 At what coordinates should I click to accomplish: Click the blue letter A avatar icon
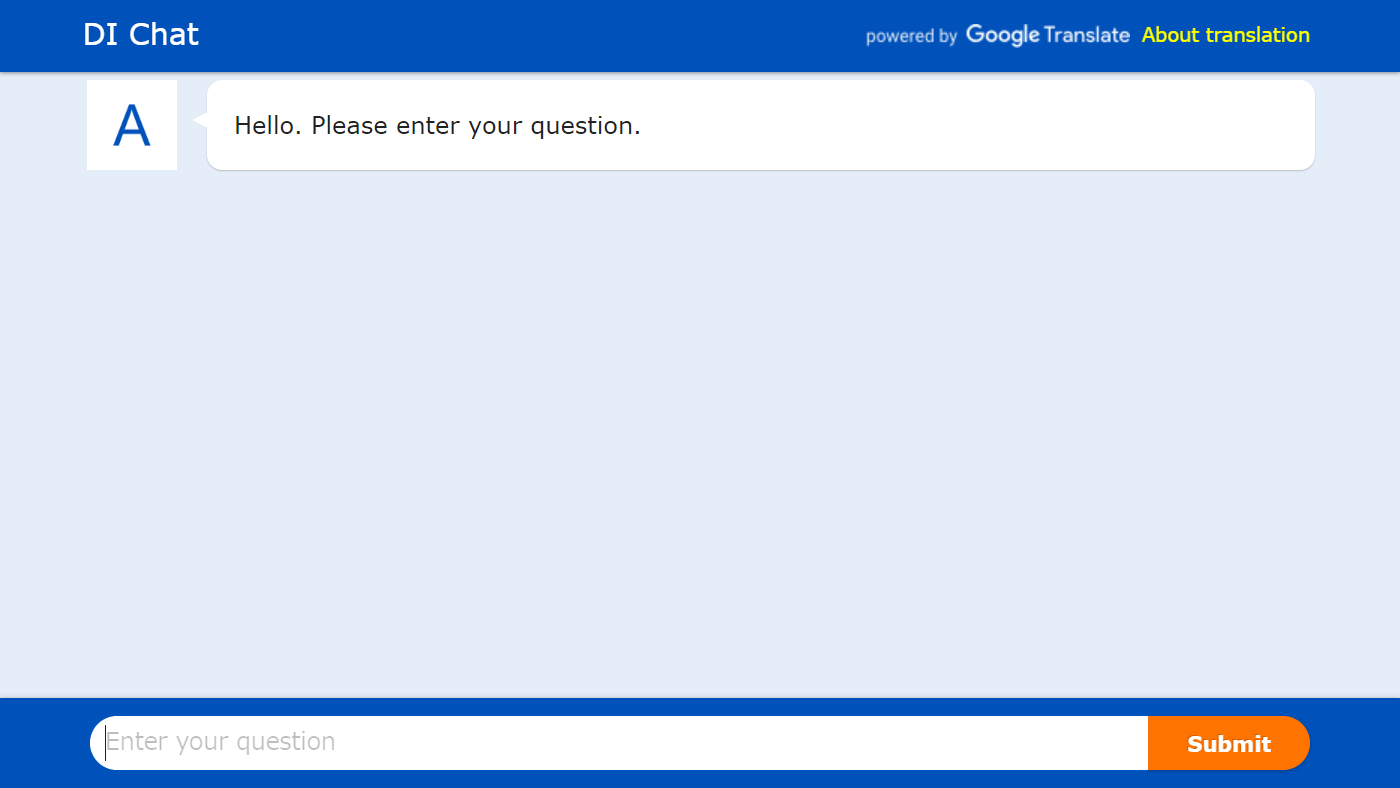[132, 126]
